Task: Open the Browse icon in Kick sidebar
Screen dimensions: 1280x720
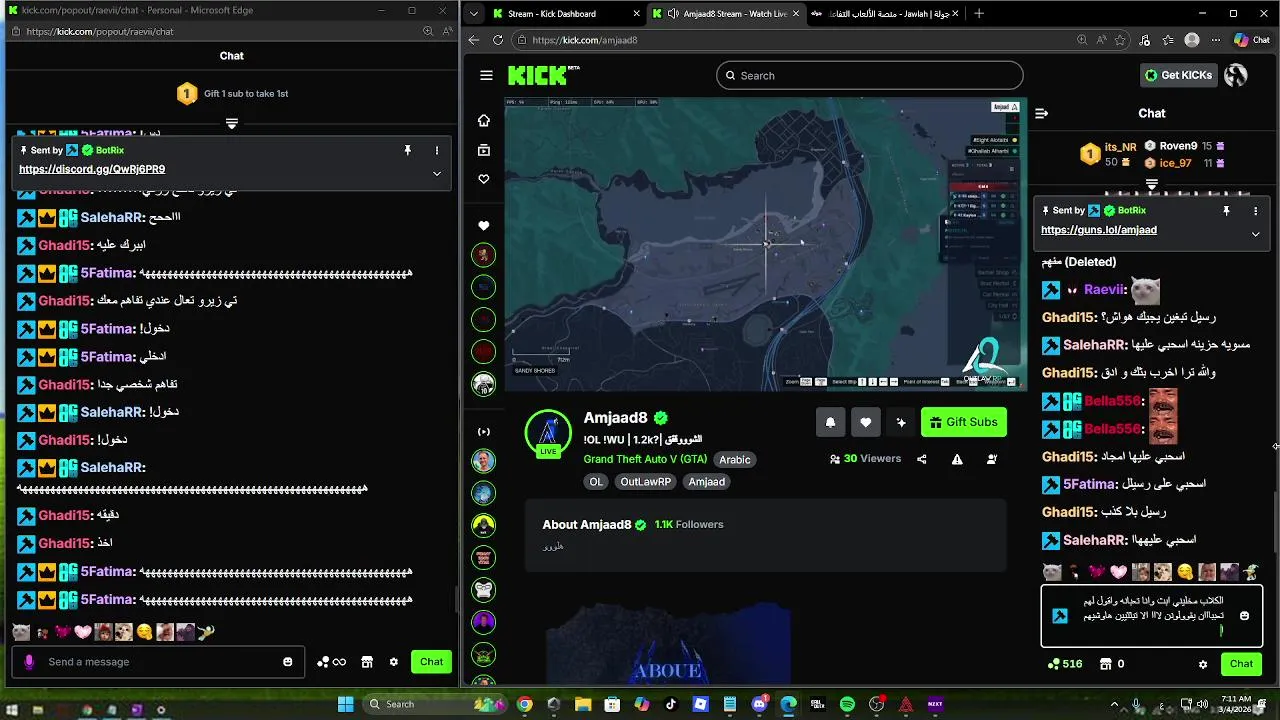Action: tap(484, 150)
